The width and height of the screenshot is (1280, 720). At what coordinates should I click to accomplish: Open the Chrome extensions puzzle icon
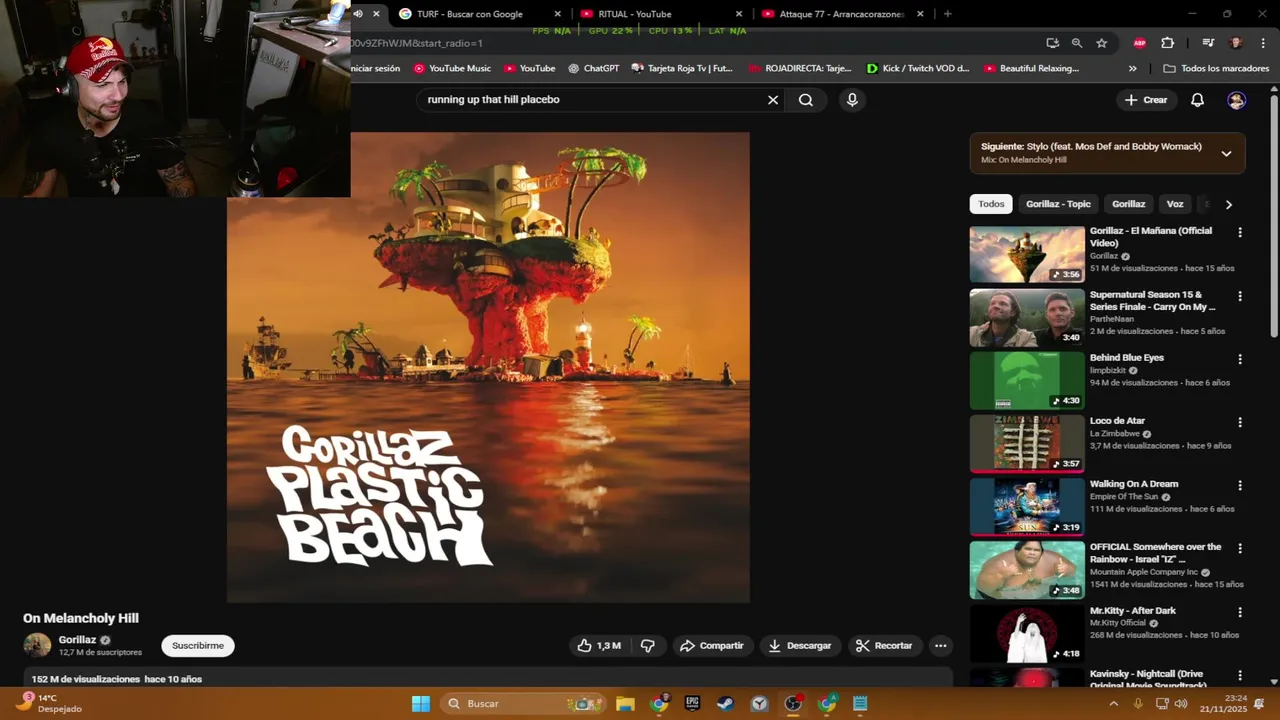(1167, 43)
